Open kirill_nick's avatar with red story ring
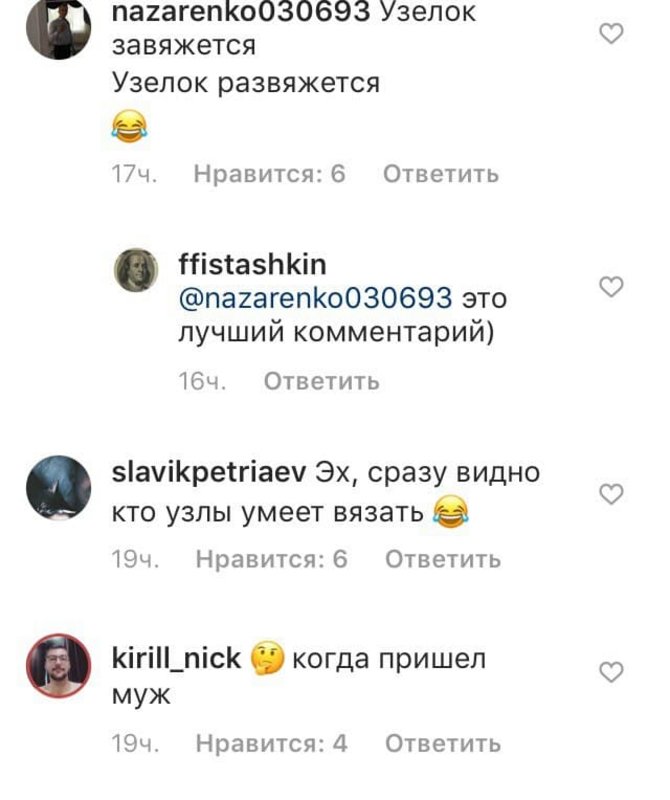 coord(58,665)
